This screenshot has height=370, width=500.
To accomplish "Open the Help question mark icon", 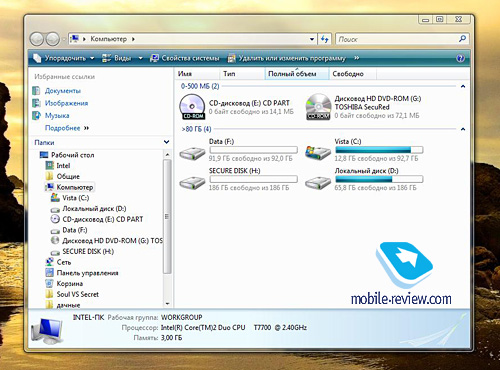I will pos(460,58).
